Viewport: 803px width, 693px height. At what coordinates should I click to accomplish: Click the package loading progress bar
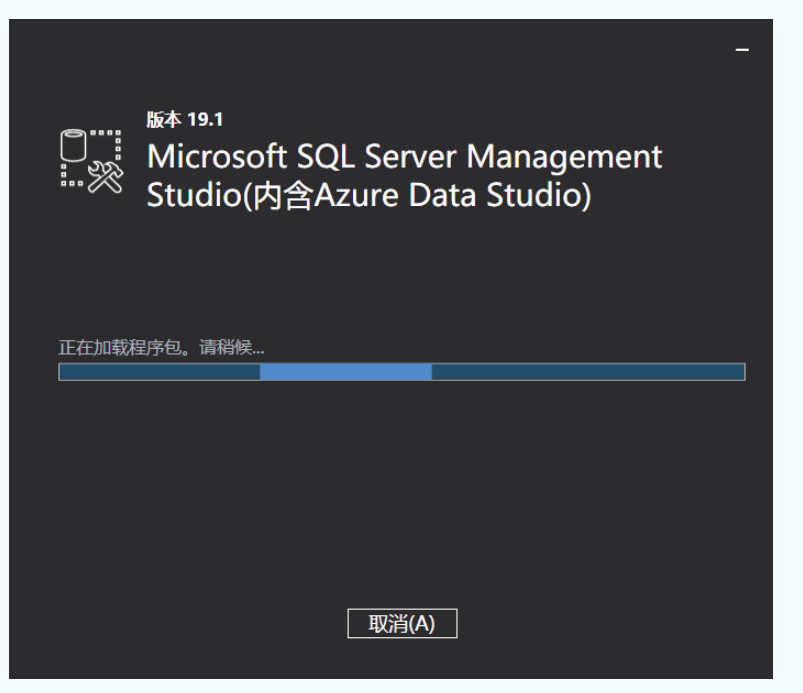tap(402, 372)
